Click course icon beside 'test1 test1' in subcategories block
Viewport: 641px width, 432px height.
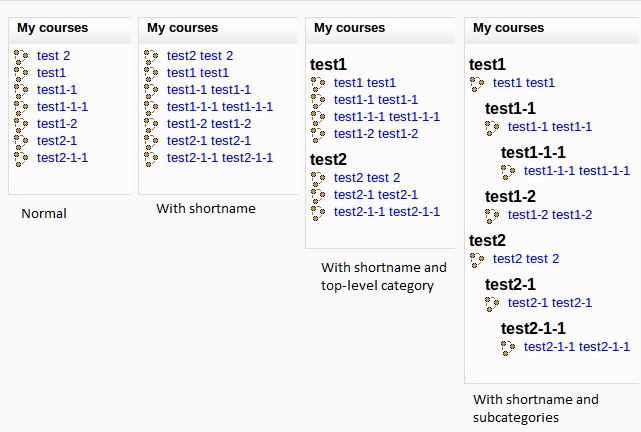click(477, 84)
